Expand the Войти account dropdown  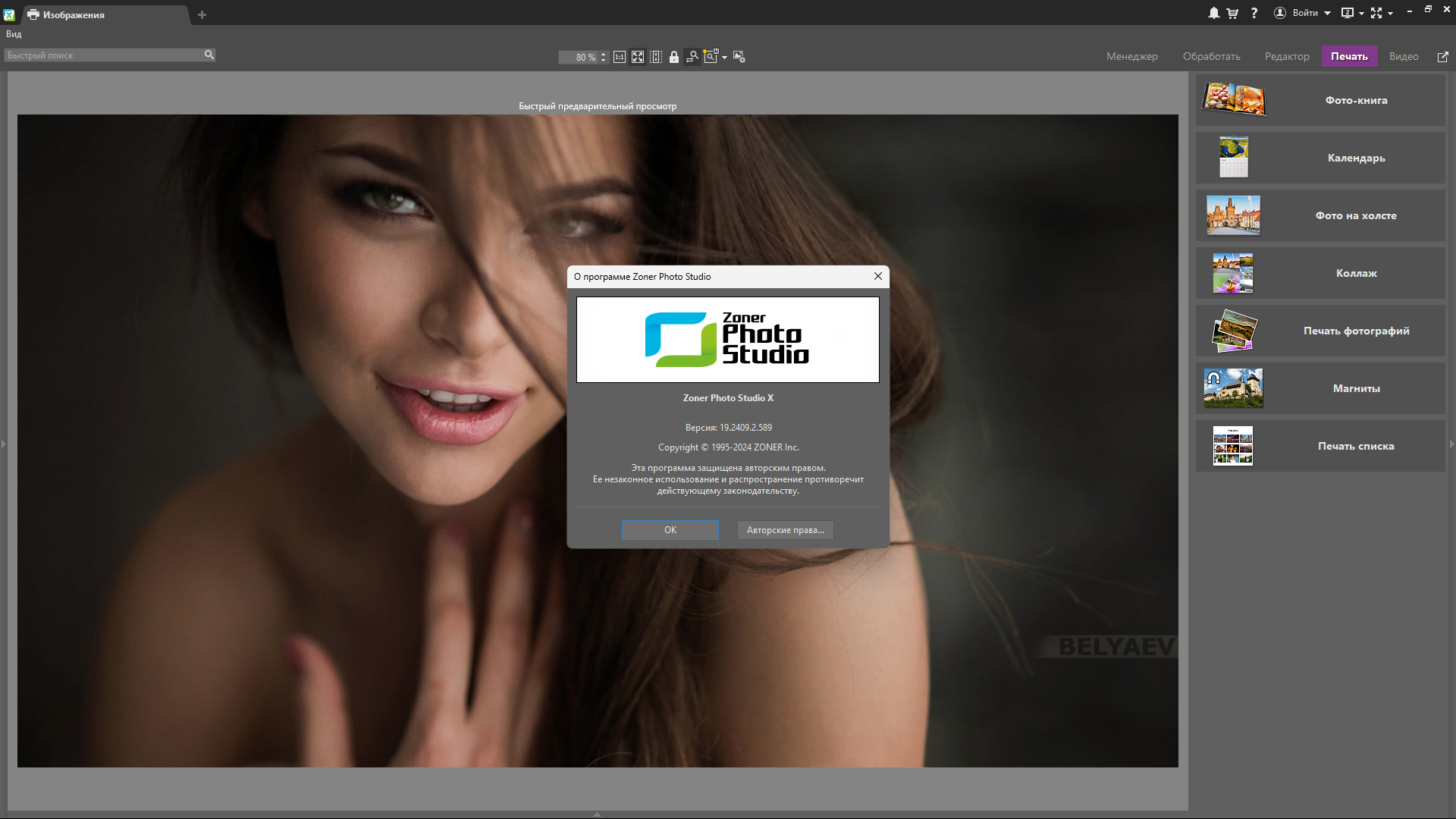1327,14
